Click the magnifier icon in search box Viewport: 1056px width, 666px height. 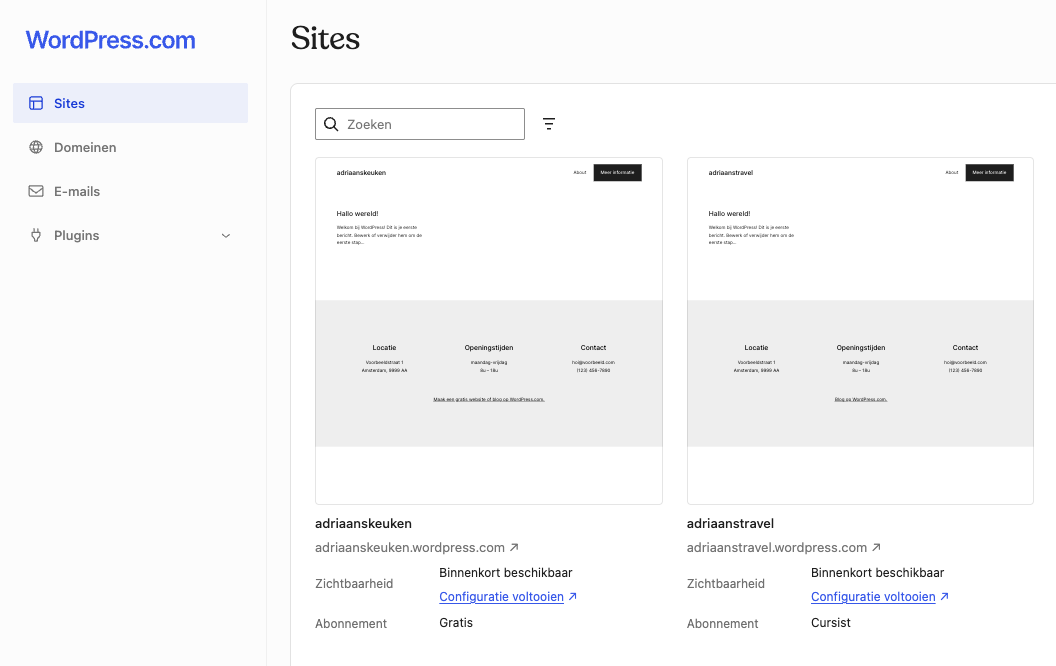[x=331, y=124]
